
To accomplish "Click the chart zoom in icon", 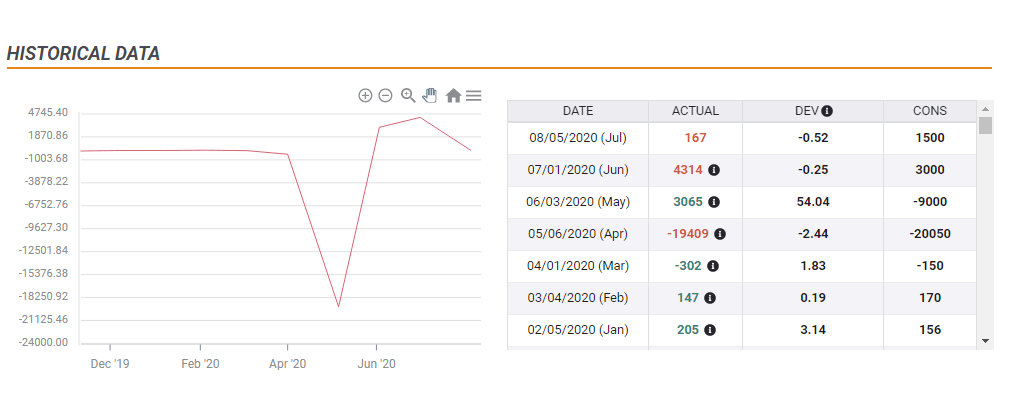I will tap(365, 95).
